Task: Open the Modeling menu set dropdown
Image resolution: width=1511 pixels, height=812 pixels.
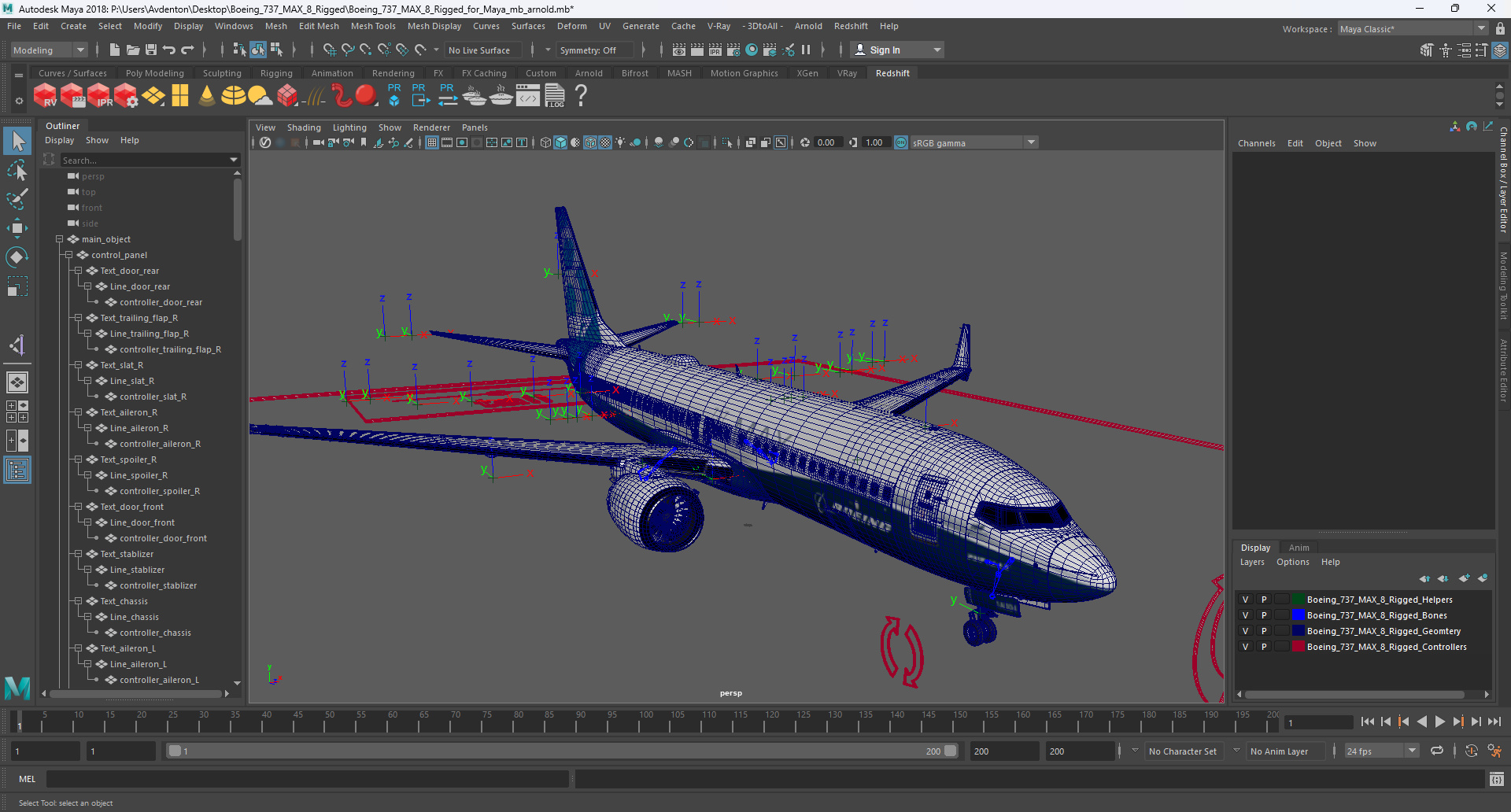Action: point(49,50)
